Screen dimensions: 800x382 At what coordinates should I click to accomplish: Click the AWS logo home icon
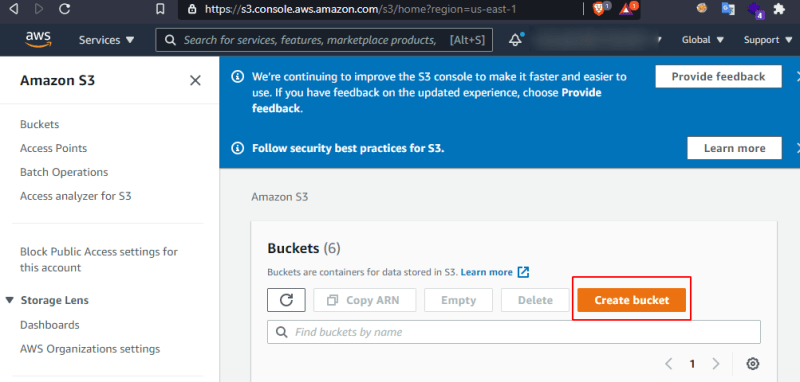tap(38, 39)
